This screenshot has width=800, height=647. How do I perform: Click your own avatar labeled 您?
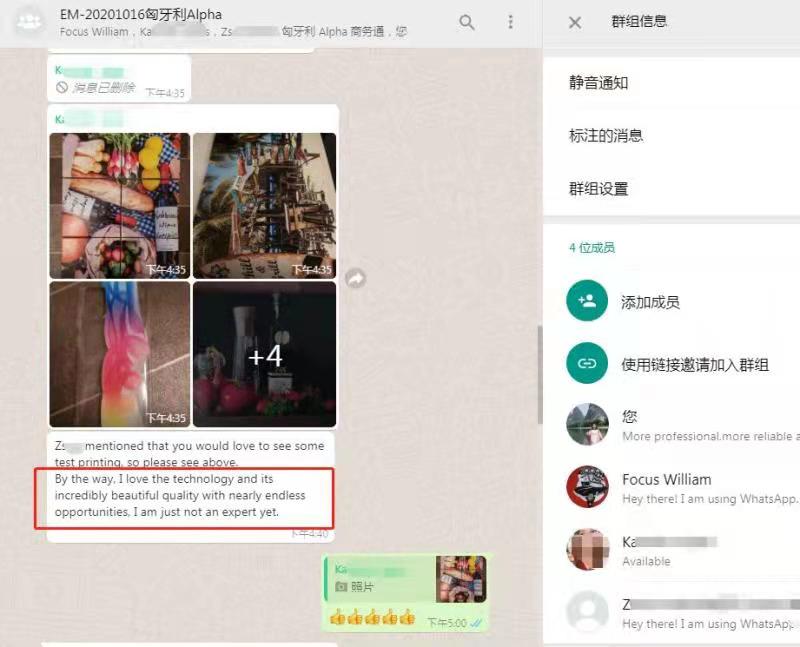[x=587, y=424]
